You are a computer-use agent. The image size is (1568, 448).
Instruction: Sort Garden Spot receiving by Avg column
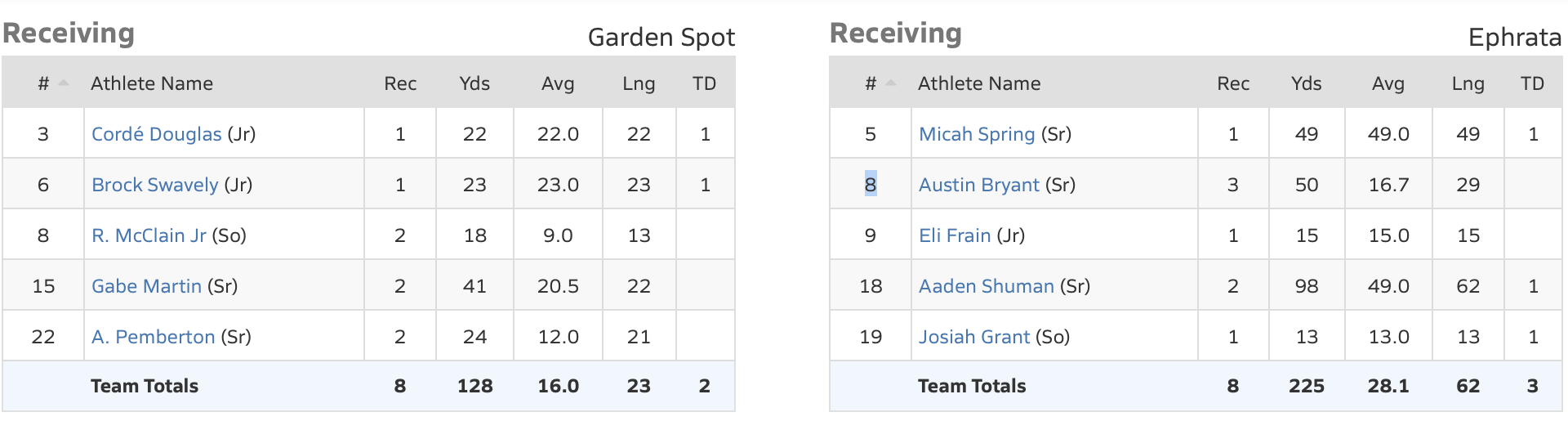tap(558, 83)
